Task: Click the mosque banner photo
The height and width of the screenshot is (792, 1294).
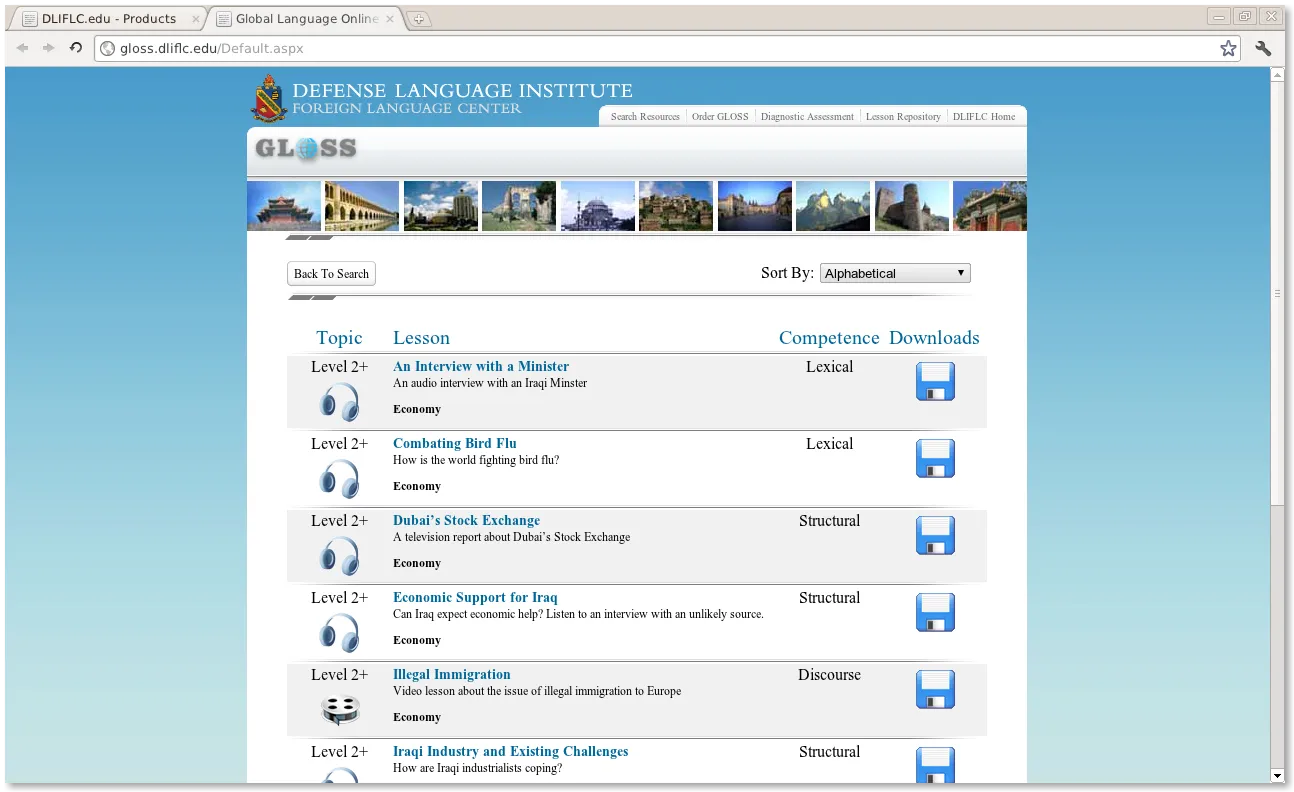Action: pyautogui.click(x=598, y=206)
